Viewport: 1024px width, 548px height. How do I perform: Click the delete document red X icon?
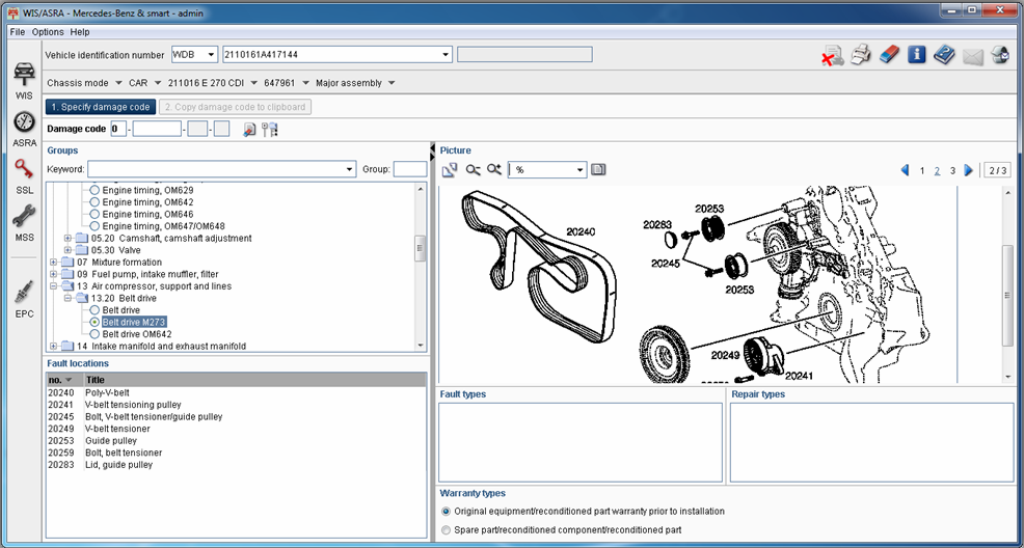(832, 56)
